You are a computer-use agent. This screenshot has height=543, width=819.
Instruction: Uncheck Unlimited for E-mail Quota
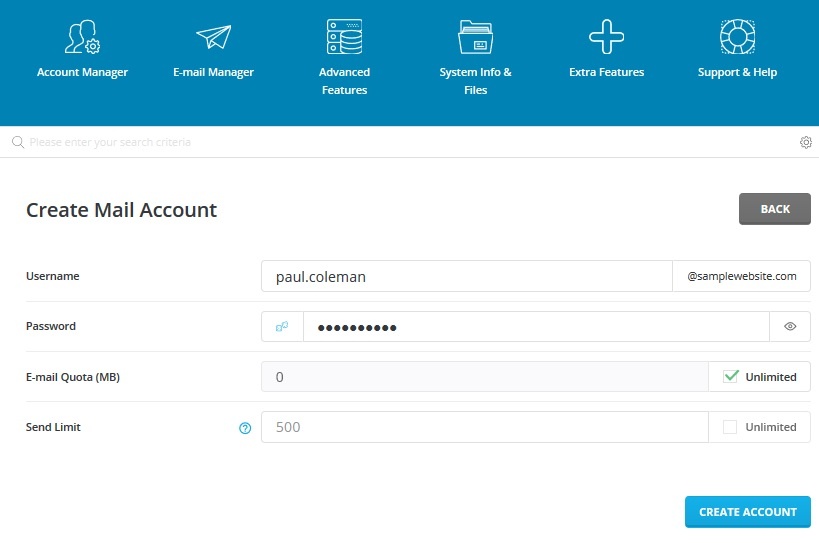coord(731,376)
